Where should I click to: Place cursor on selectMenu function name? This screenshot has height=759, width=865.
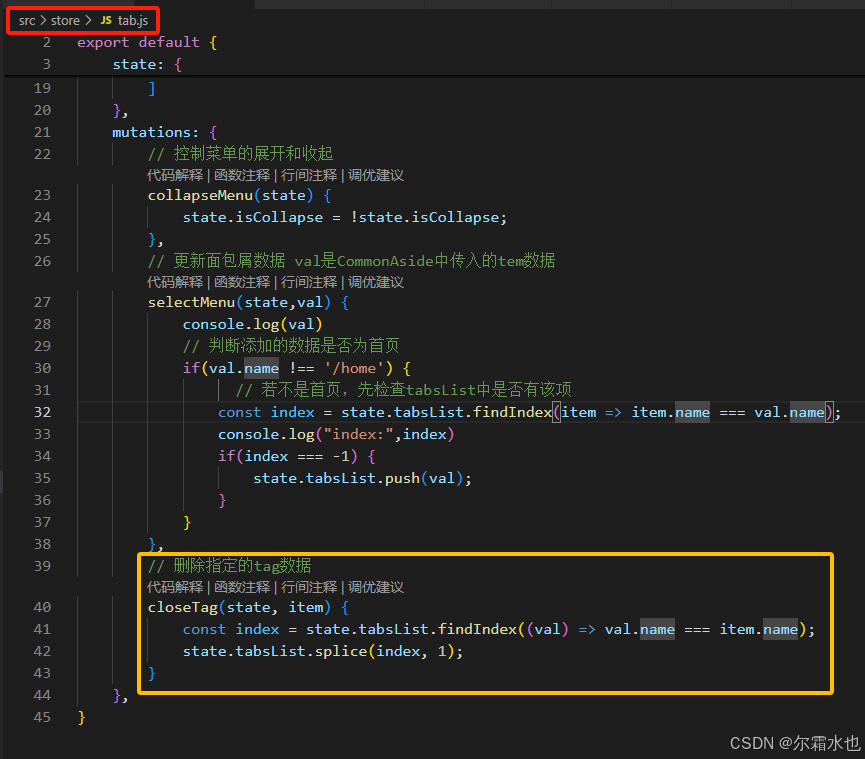[191, 302]
